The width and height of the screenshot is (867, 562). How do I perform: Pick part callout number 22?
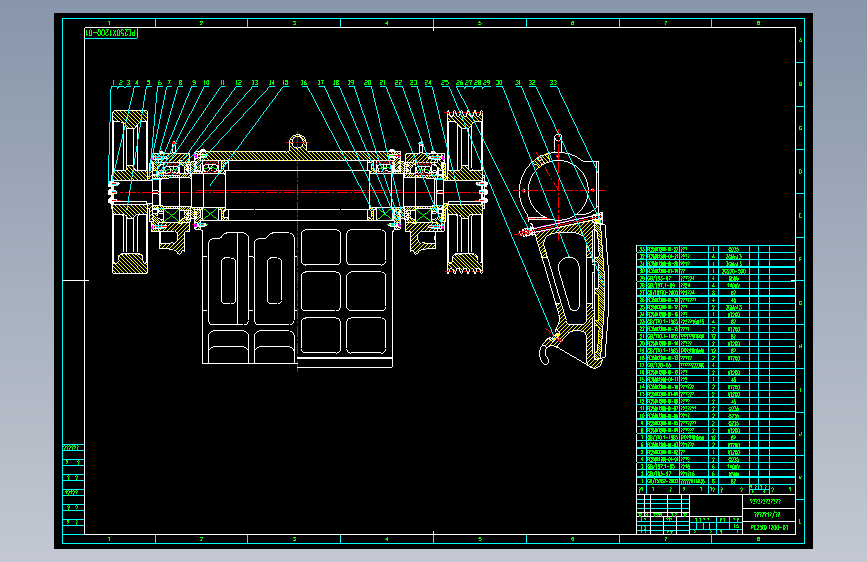coord(398,83)
